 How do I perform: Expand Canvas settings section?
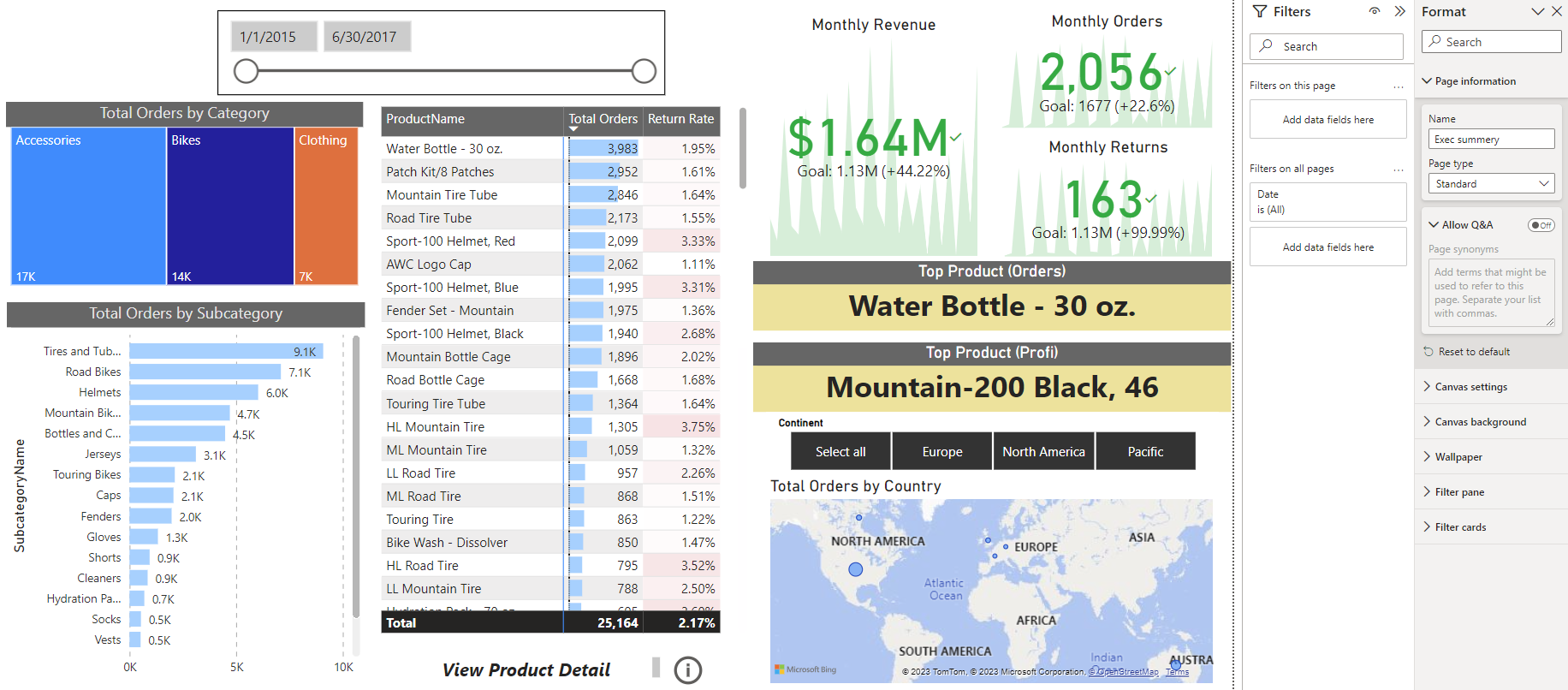click(x=1427, y=387)
